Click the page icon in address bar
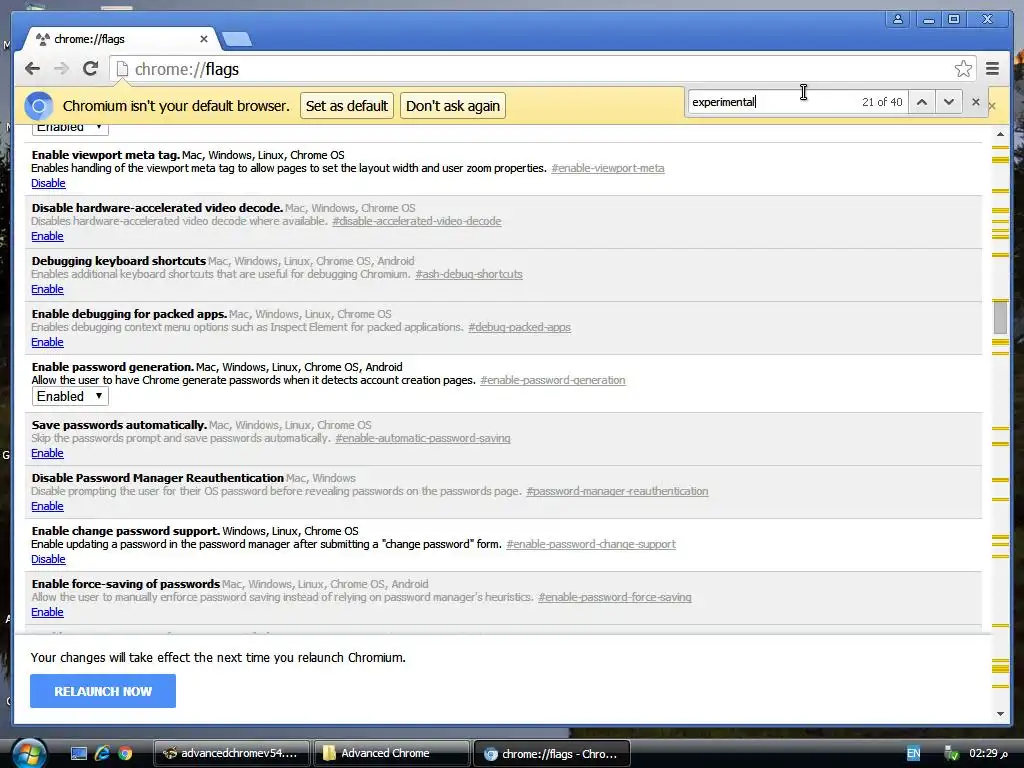Image resolution: width=1024 pixels, height=768 pixels. 122,69
